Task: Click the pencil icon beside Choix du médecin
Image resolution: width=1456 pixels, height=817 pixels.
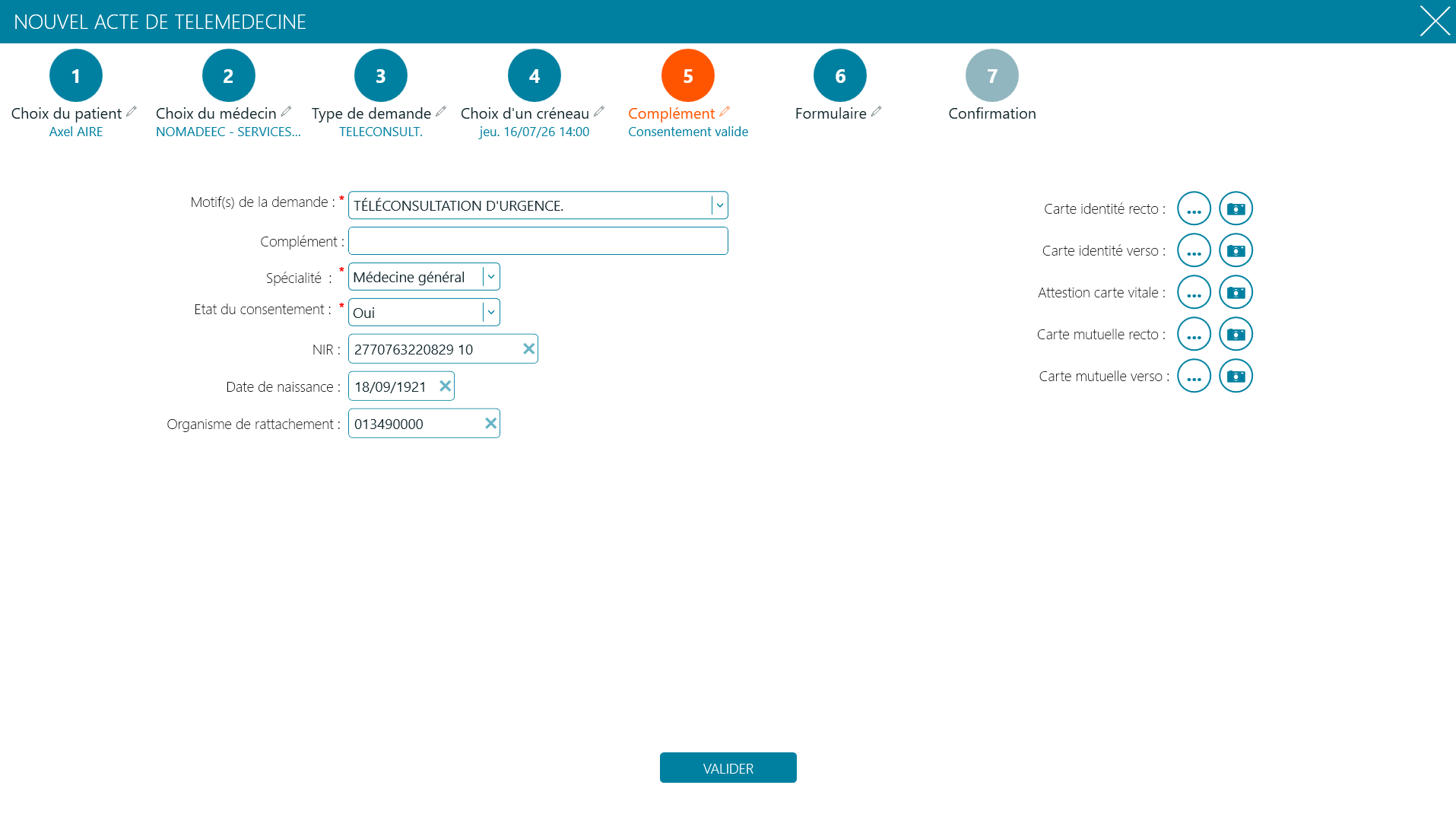Action: point(286,111)
